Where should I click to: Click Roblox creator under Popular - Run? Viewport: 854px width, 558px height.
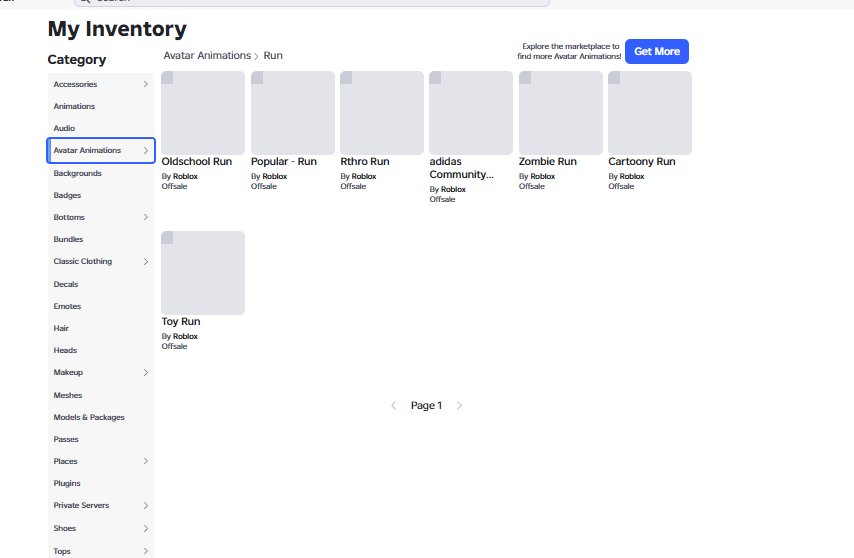pyautogui.click(x=274, y=176)
